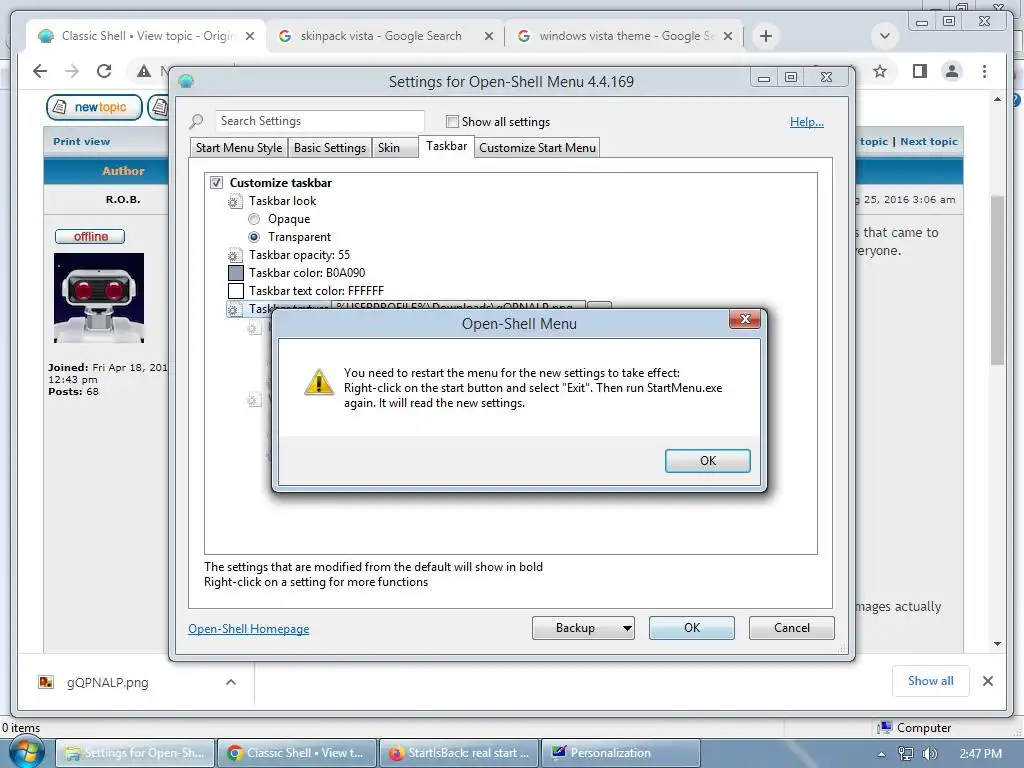Click the taskbar texture path field
This screenshot has height=768, width=1024.
458,306
